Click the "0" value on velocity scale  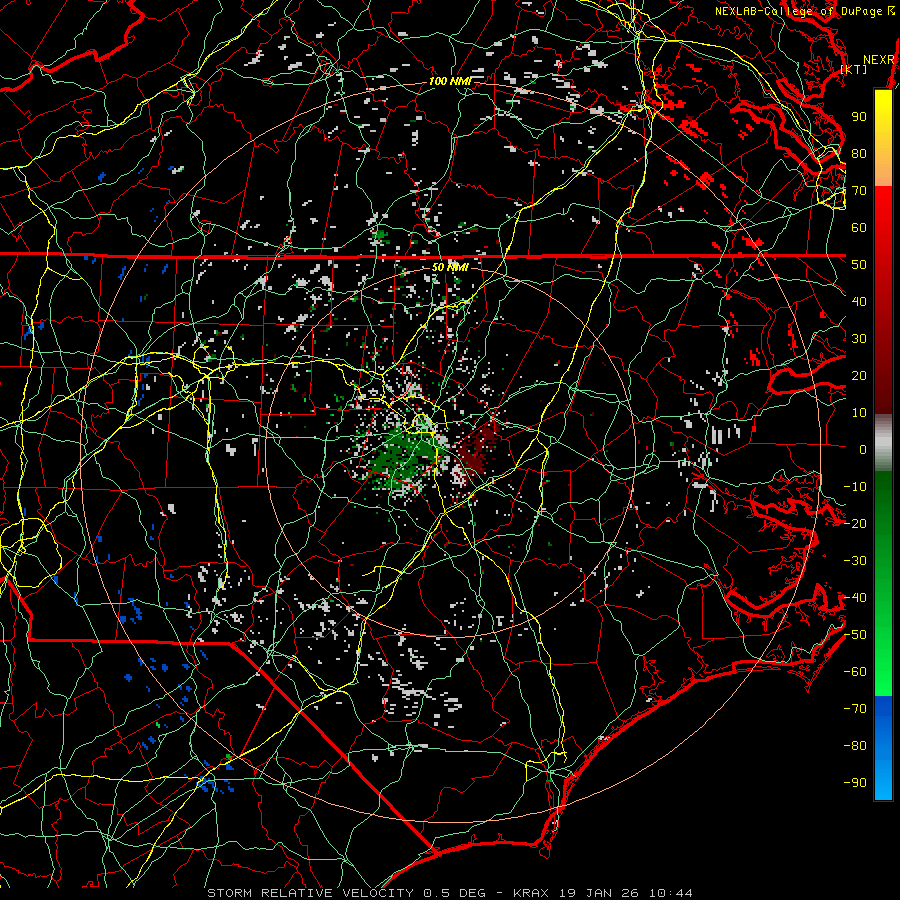(863, 449)
